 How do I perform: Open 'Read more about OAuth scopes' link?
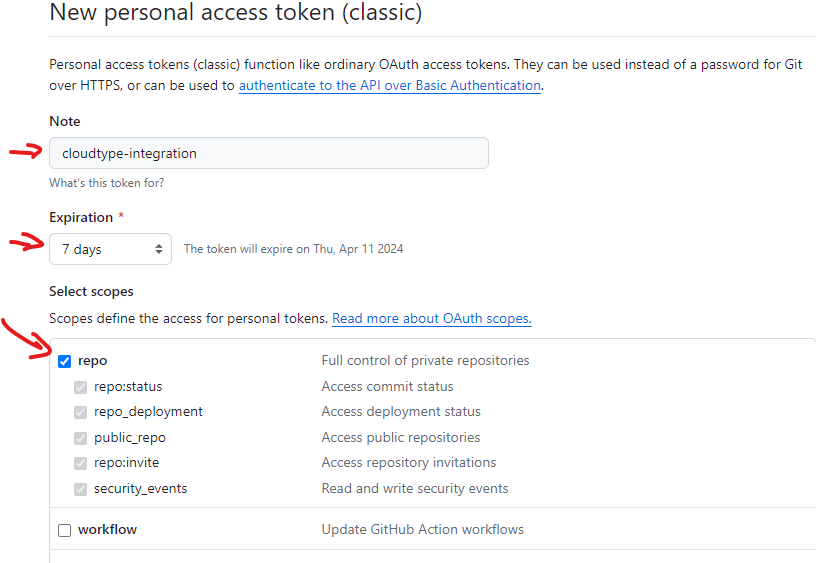tap(431, 319)
